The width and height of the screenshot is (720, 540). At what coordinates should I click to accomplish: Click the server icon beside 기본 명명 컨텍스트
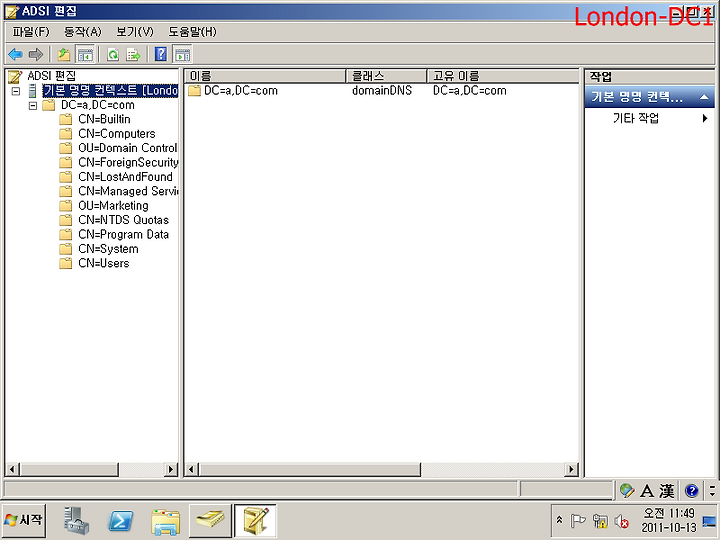32,91
